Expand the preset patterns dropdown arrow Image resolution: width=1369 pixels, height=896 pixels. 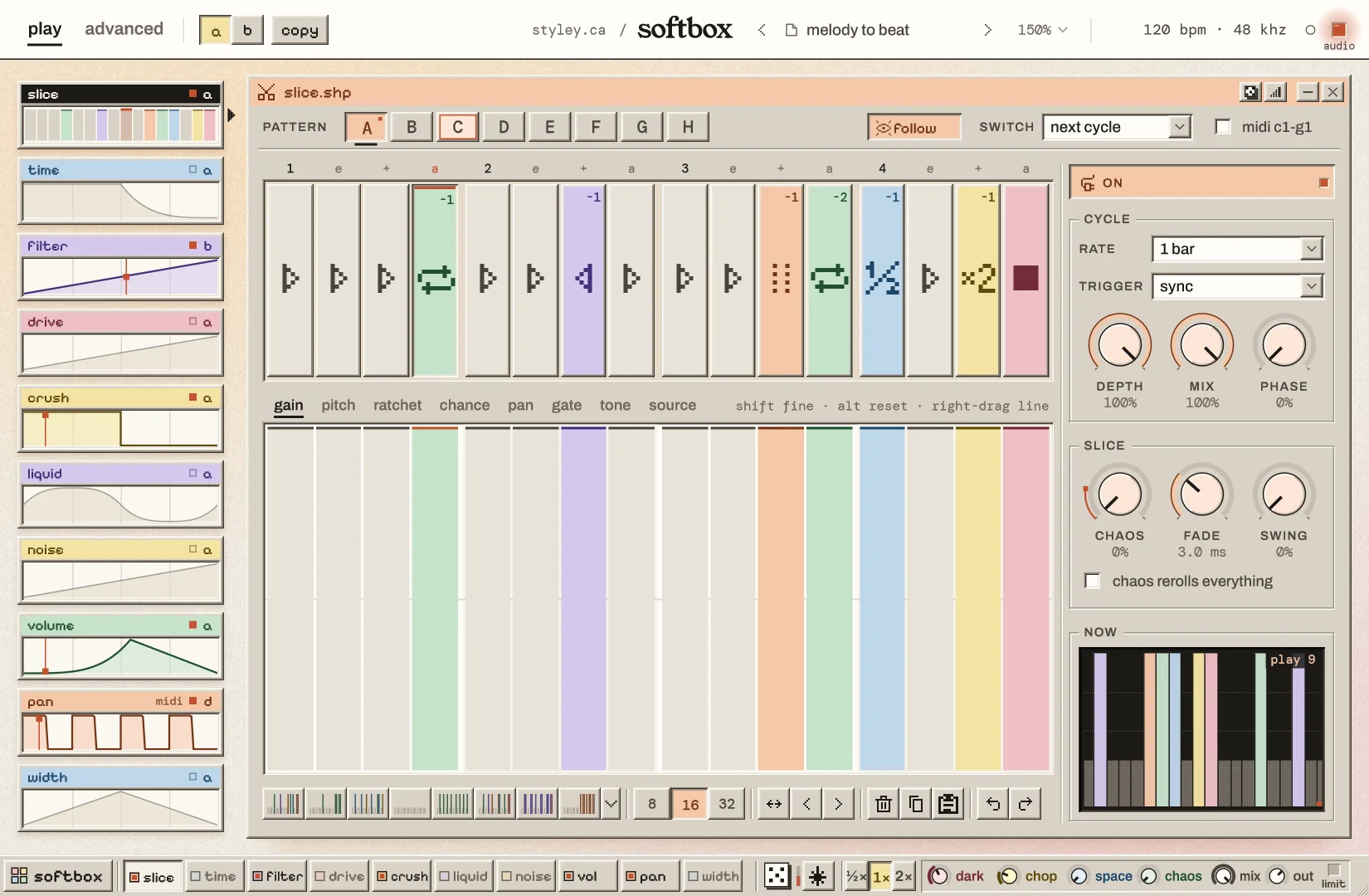point(611,804)
